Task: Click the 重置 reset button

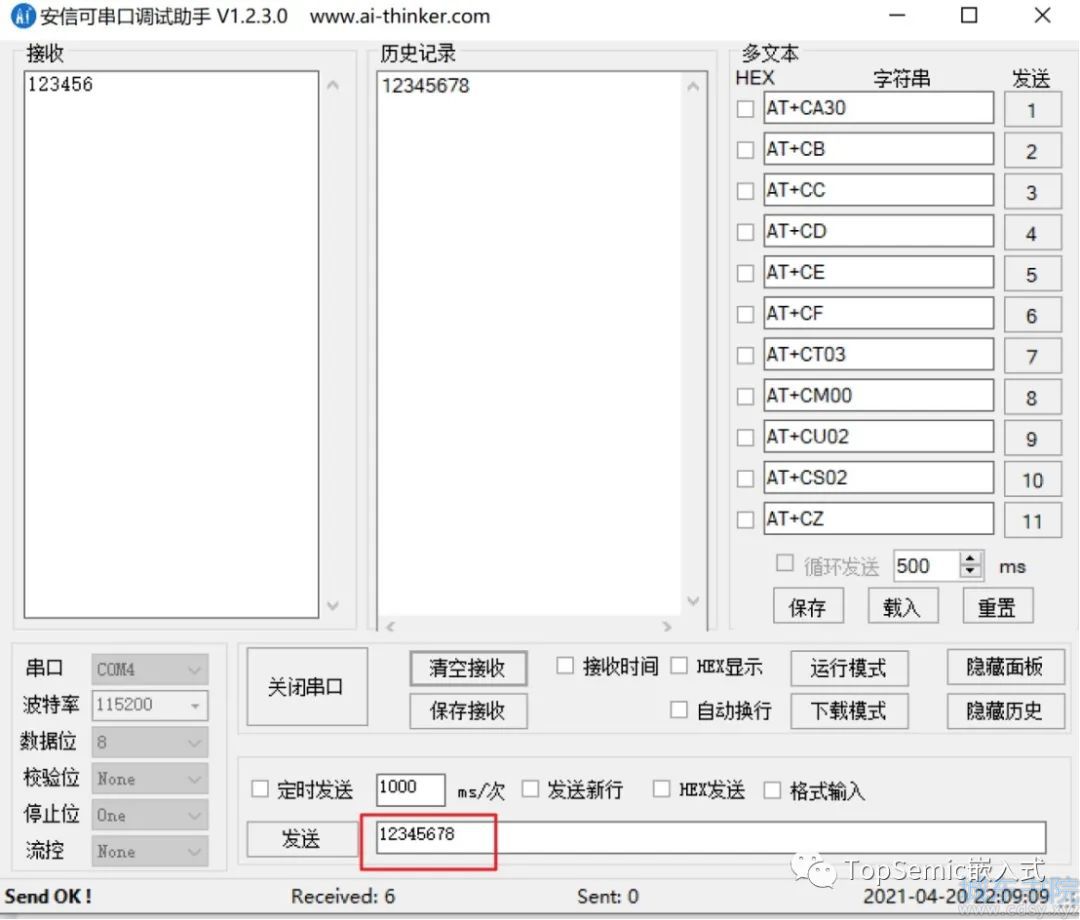Action: click(x=998, y=607)
